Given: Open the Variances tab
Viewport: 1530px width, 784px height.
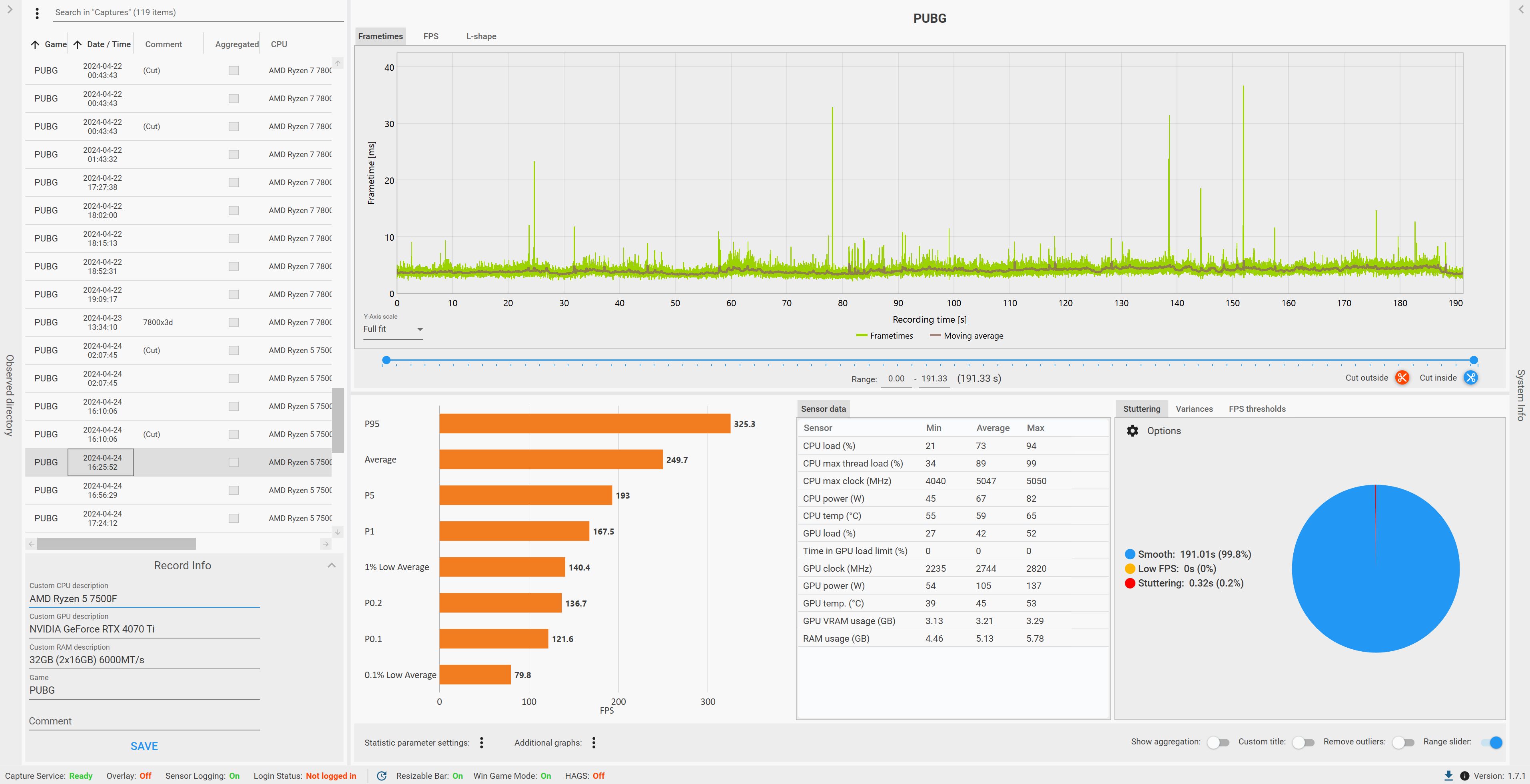Looking at the screenshot, I should click(x=1194, y=409).
